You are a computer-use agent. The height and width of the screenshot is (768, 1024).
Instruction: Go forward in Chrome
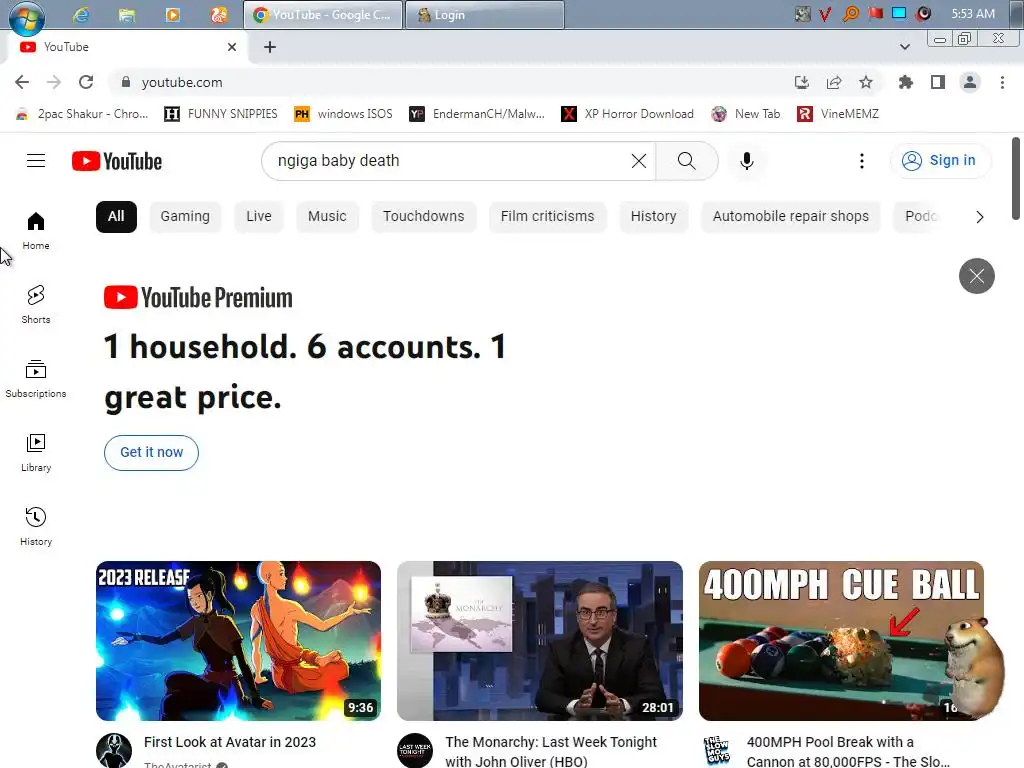[54, 82]
